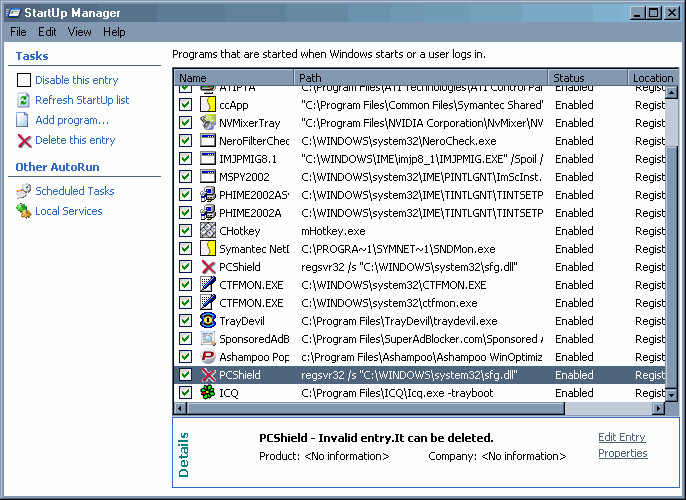The image size is (686, 500).
Task: Click the ICQ flower icon
Action: 208,392
